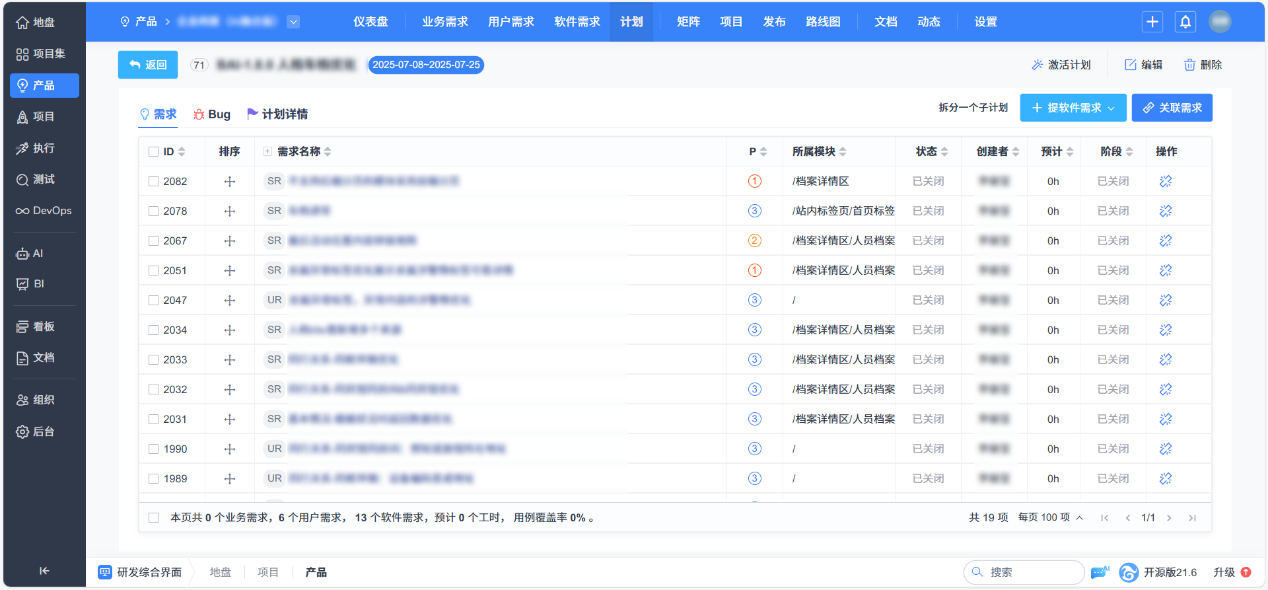Click the plus icon to create new item

[x=1152, y=21]
